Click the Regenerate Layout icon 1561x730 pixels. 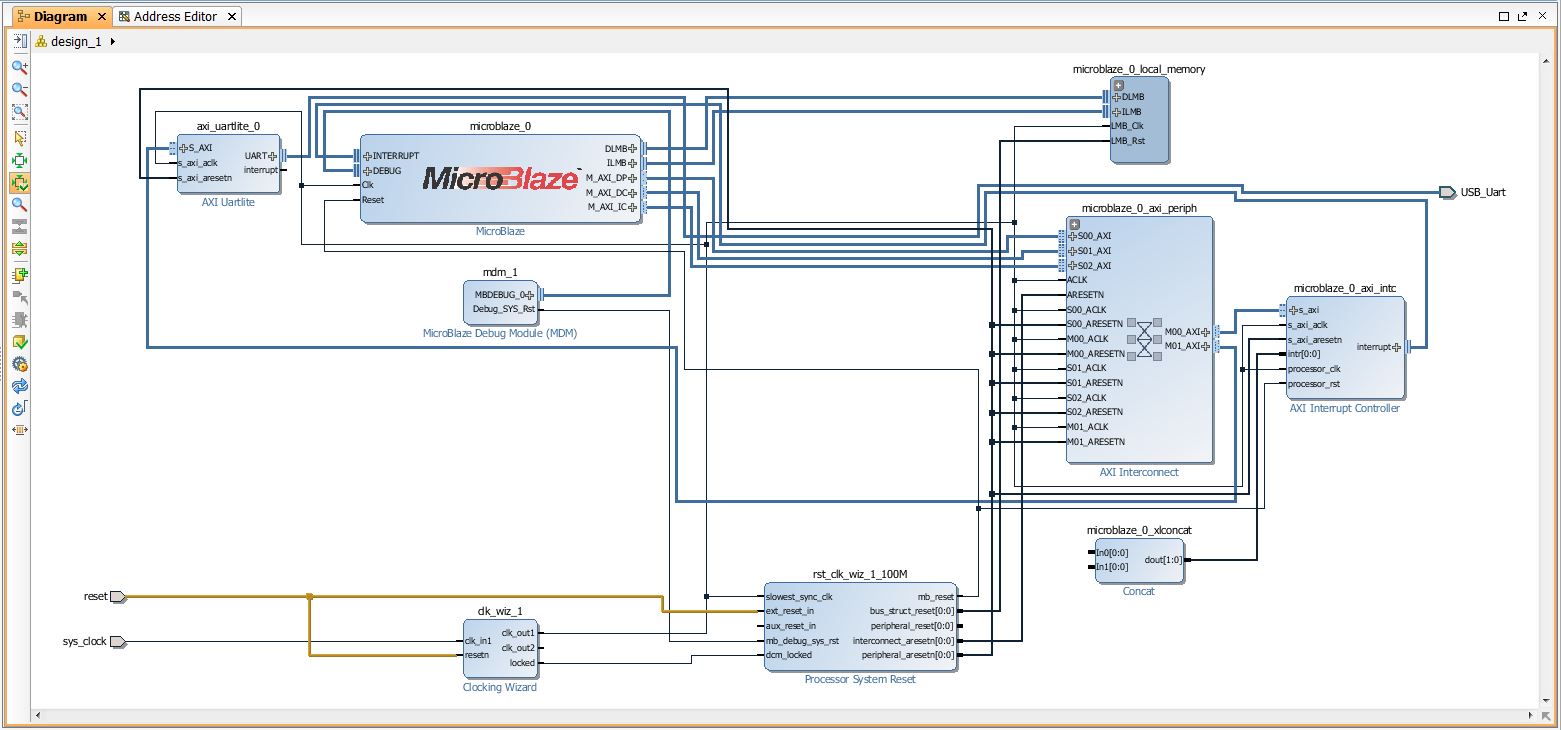tap(19, 386)
